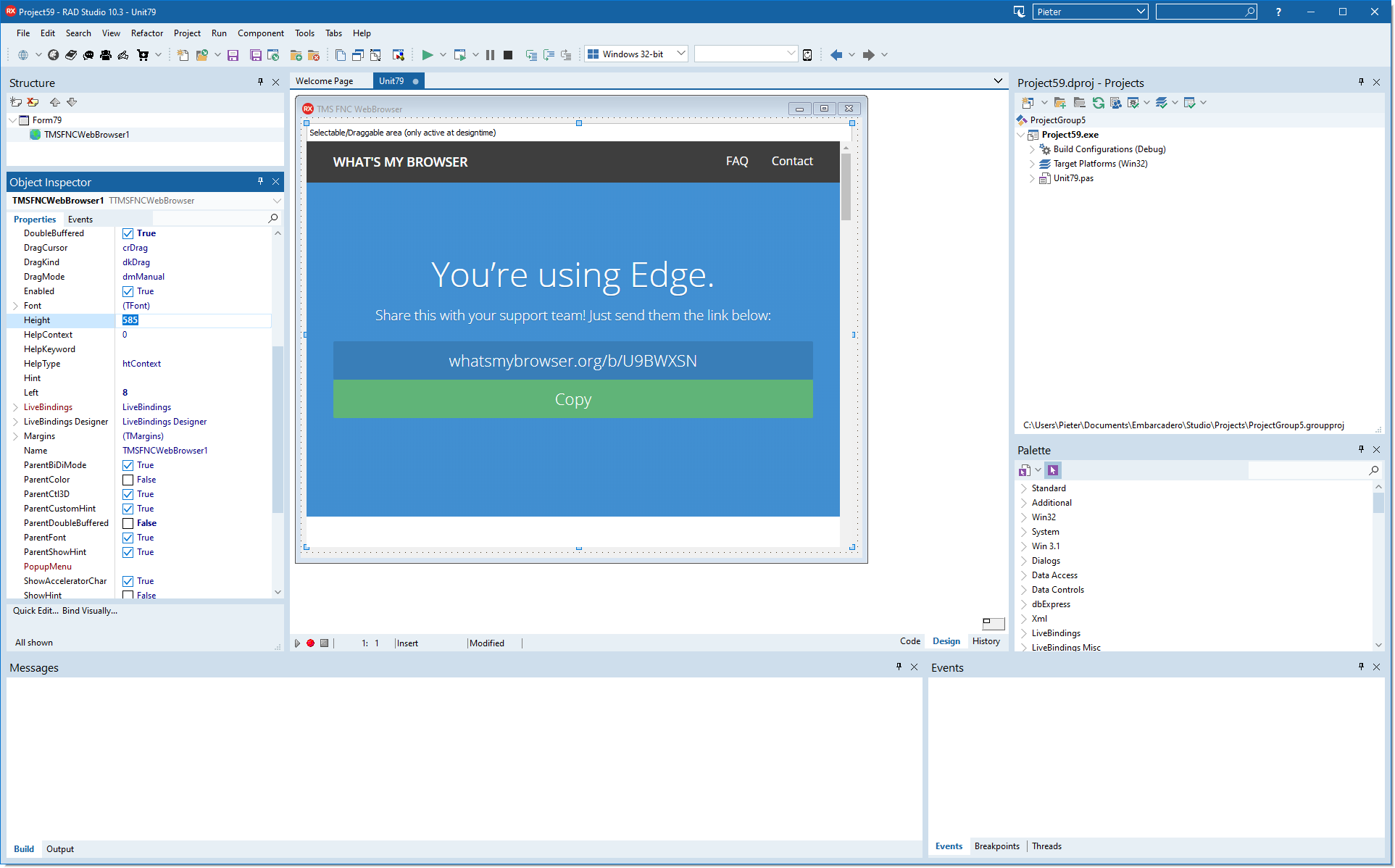Click the Step Over debugger icon
1395x868 pixels.
(x=549, y=54)
